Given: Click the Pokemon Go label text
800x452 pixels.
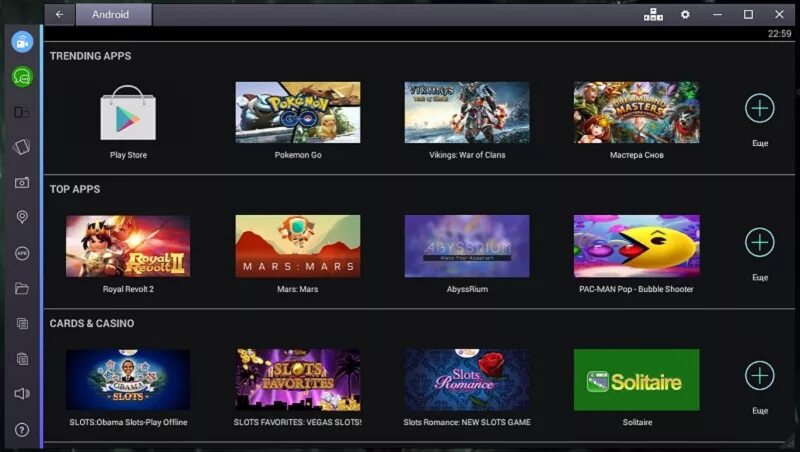Looking at the screenshot, I should (298, 155).
